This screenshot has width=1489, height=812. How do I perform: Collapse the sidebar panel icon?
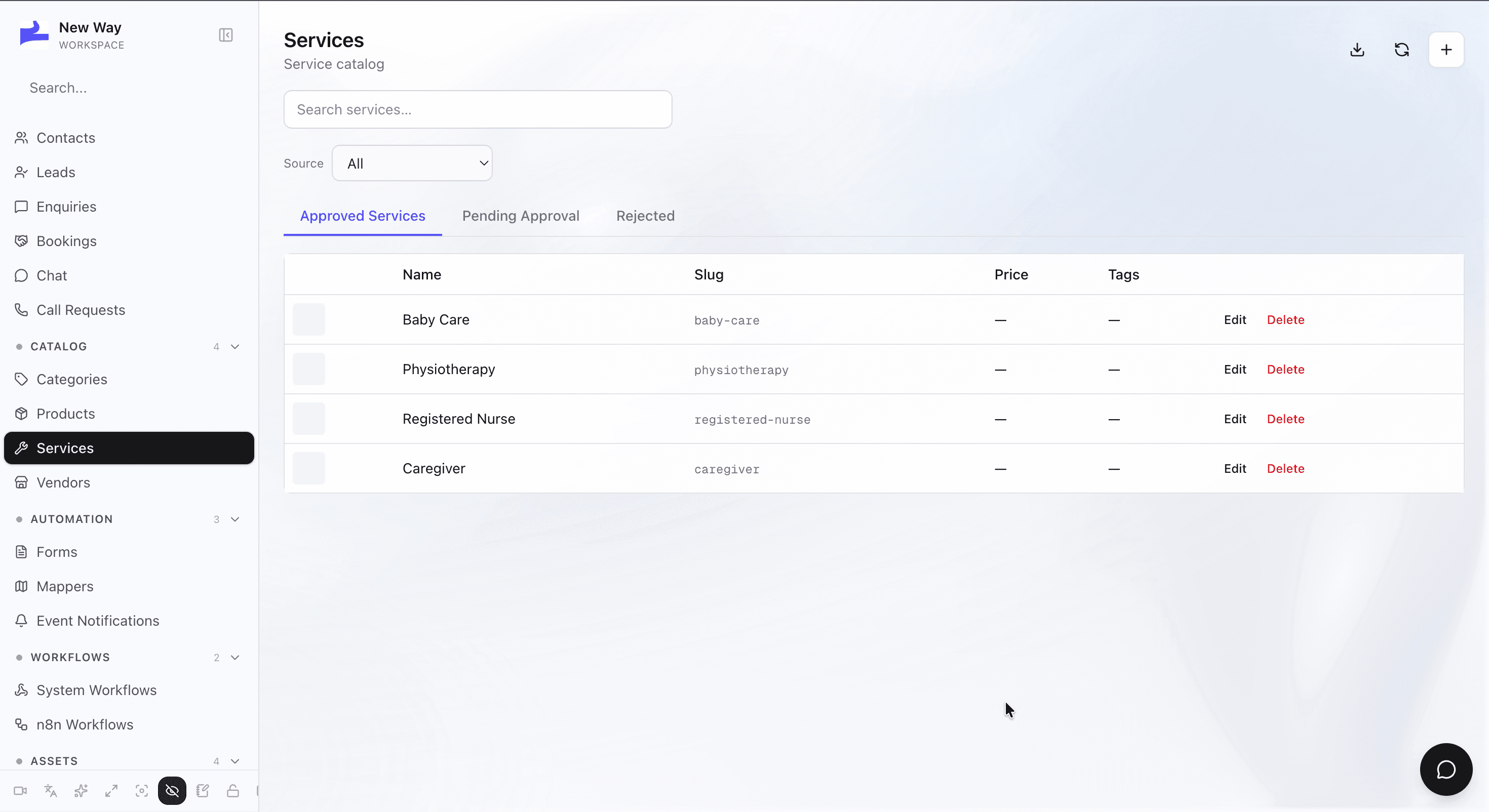click(x=226, y=35)
